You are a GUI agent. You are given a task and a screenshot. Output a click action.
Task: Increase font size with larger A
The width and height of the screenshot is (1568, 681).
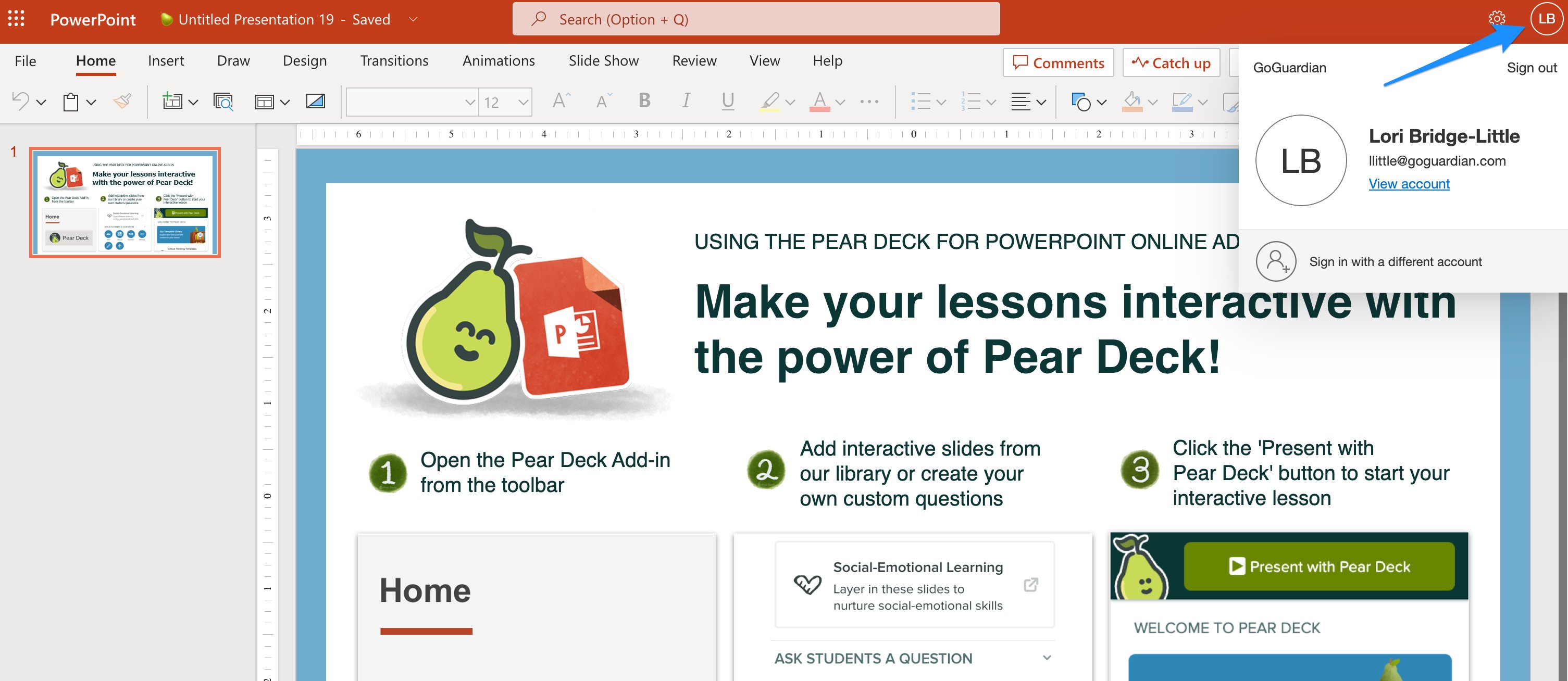[x=561, y=101]
